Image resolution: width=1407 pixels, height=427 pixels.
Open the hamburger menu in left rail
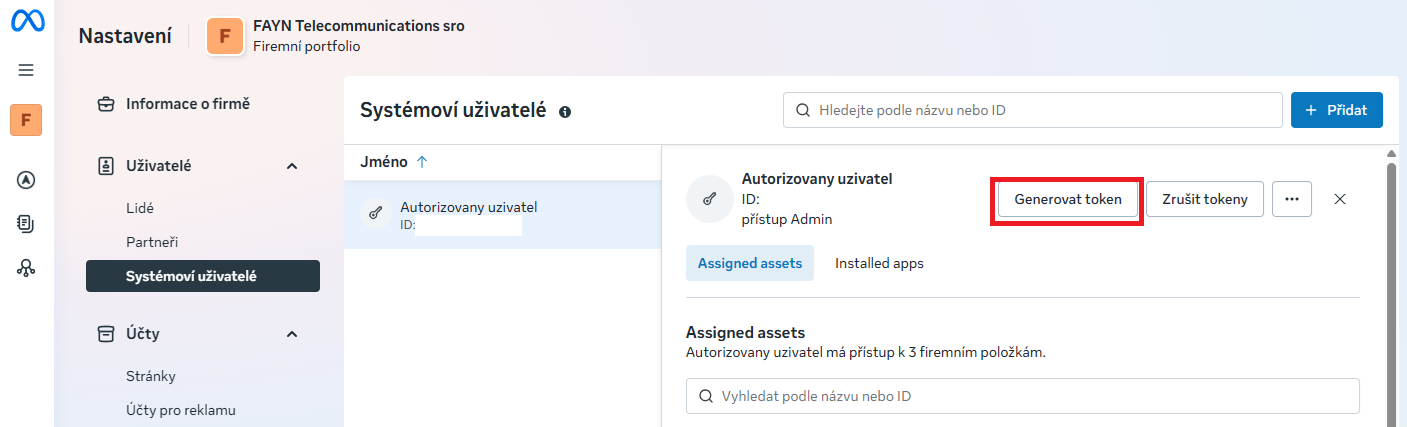[x=27, y=70]
